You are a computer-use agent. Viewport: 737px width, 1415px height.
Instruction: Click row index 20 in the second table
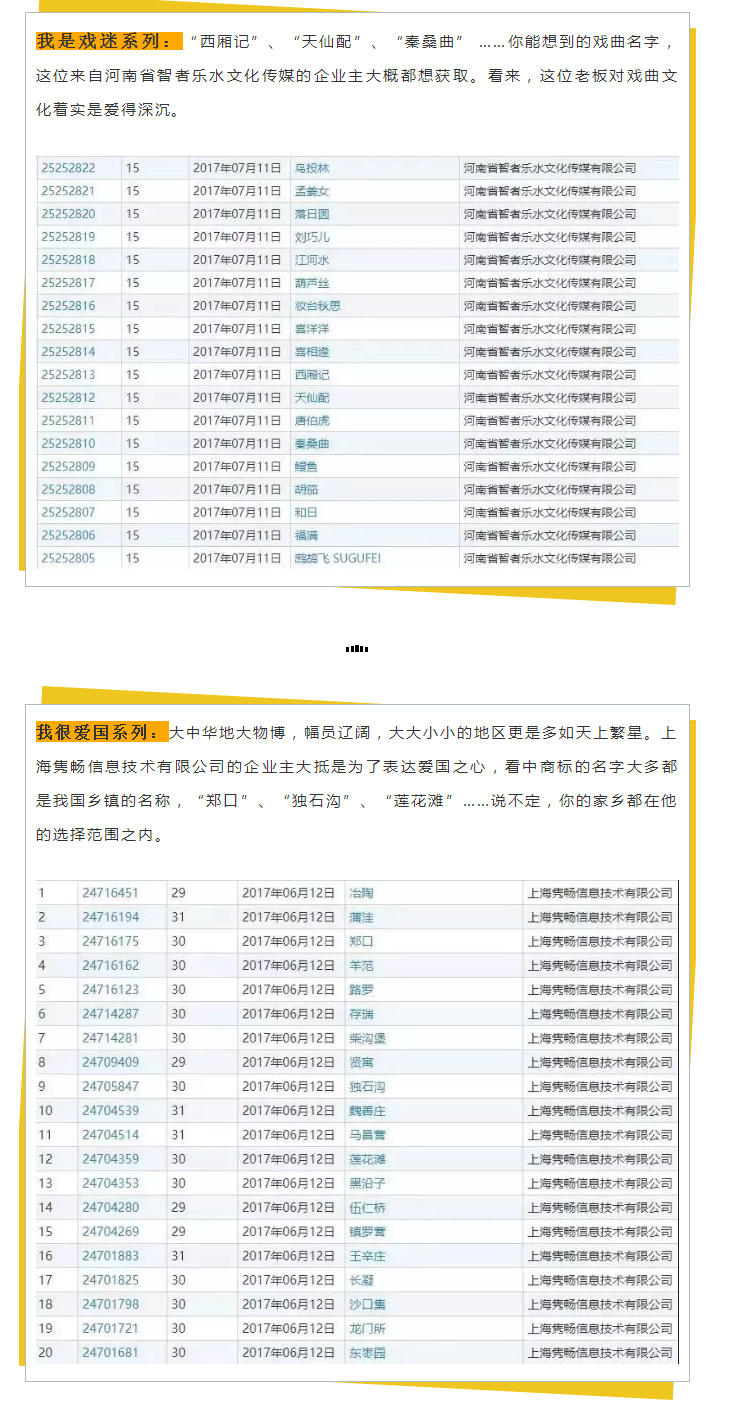[x=45, y=1353]
